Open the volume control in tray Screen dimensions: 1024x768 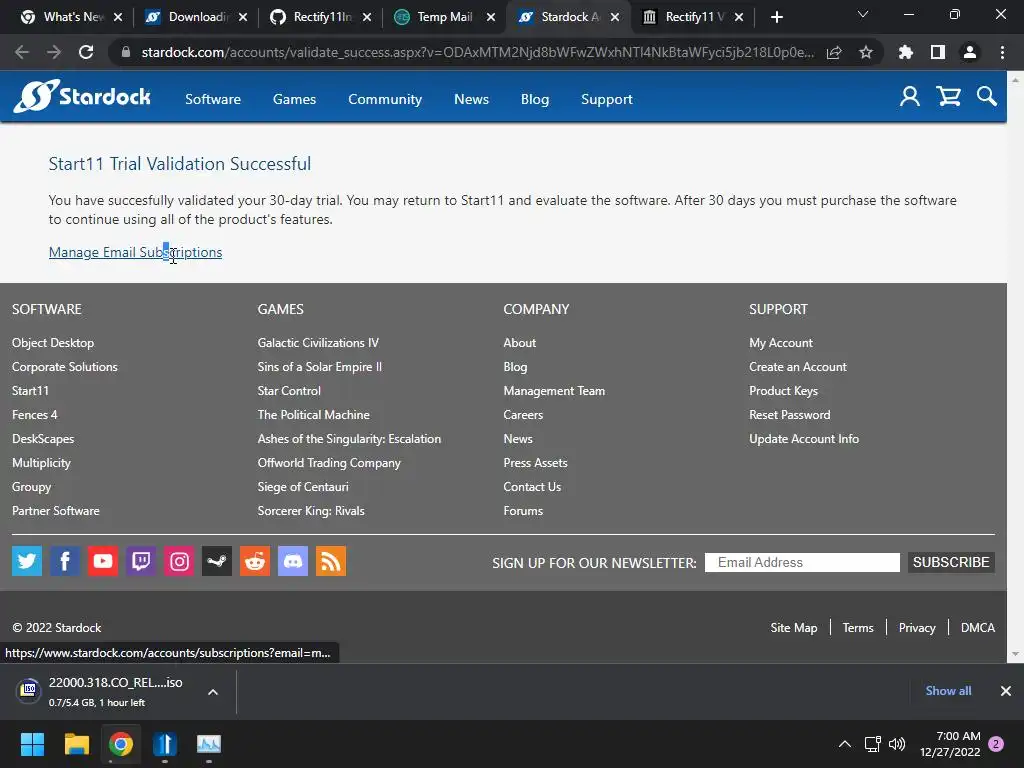tap(897, 744)
